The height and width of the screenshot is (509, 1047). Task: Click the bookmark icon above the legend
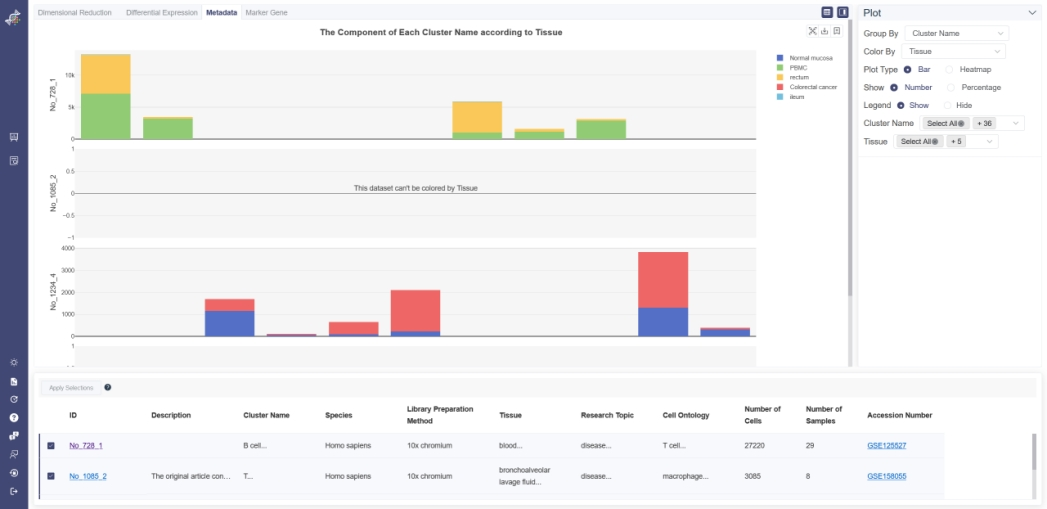tap(836, 31)
